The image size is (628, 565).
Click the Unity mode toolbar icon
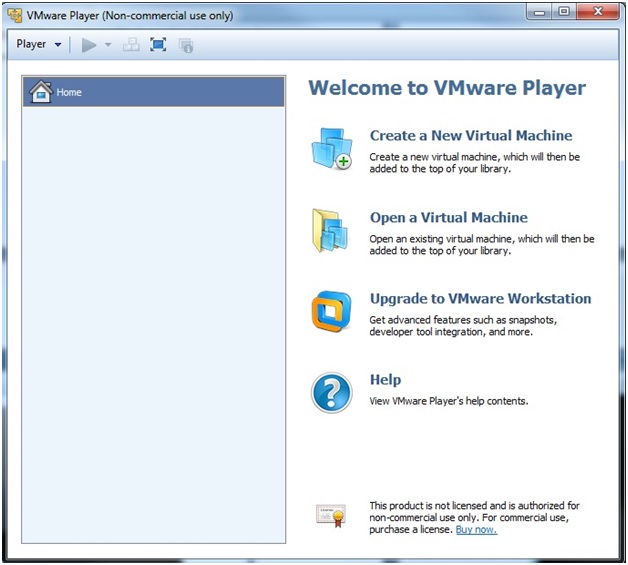click(x=186, y=45)
